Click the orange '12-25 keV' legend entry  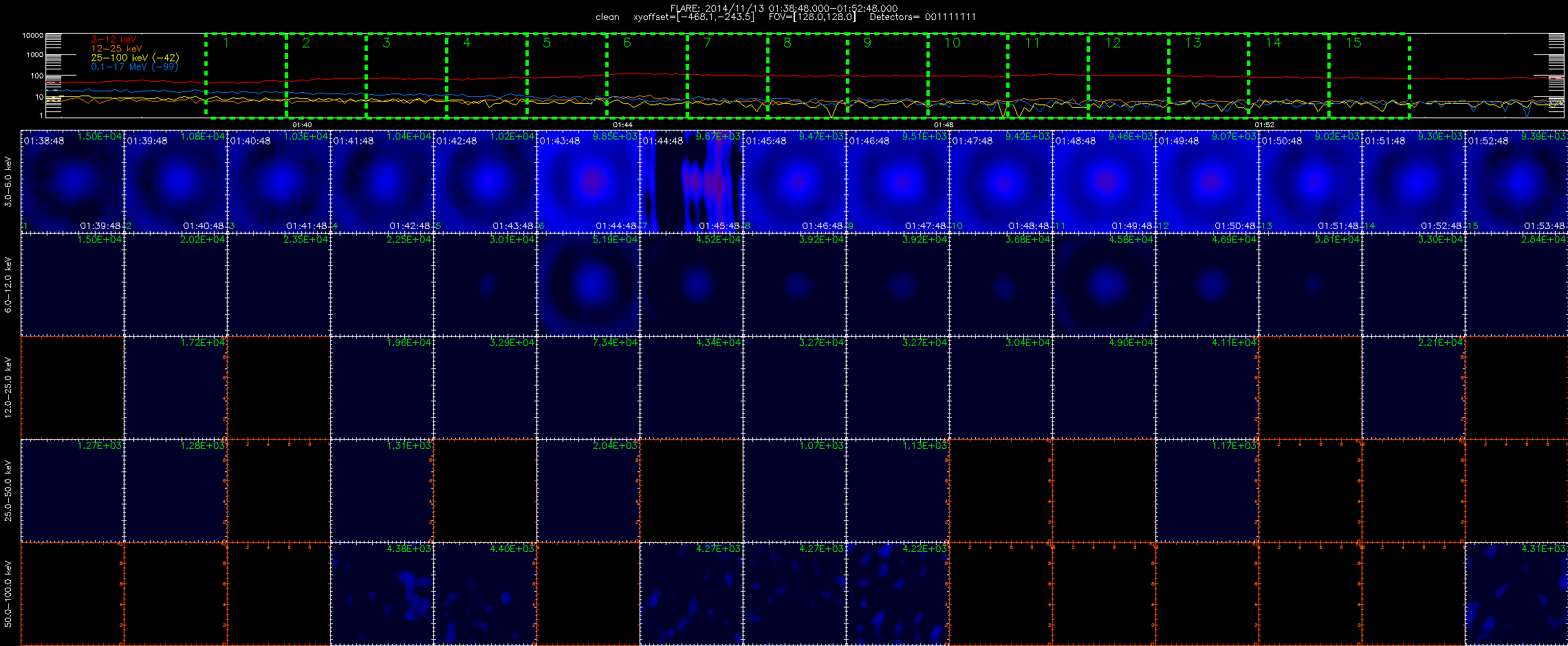pos(116,49)
